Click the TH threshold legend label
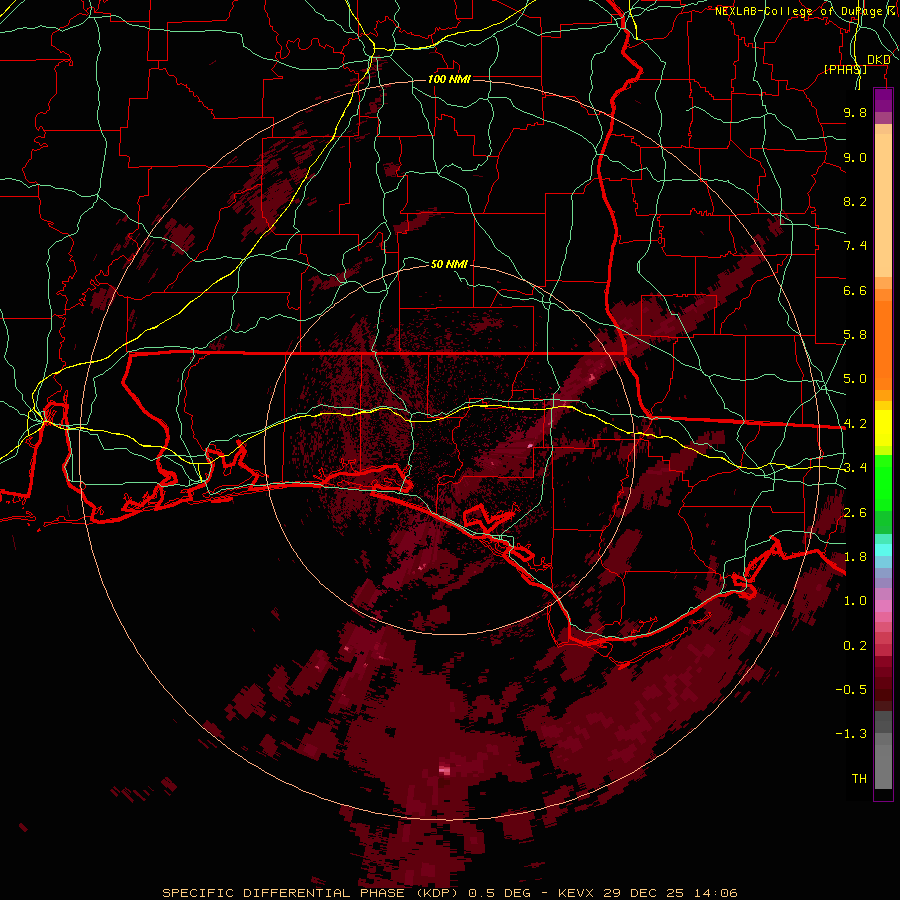 (x=859, y=779)
